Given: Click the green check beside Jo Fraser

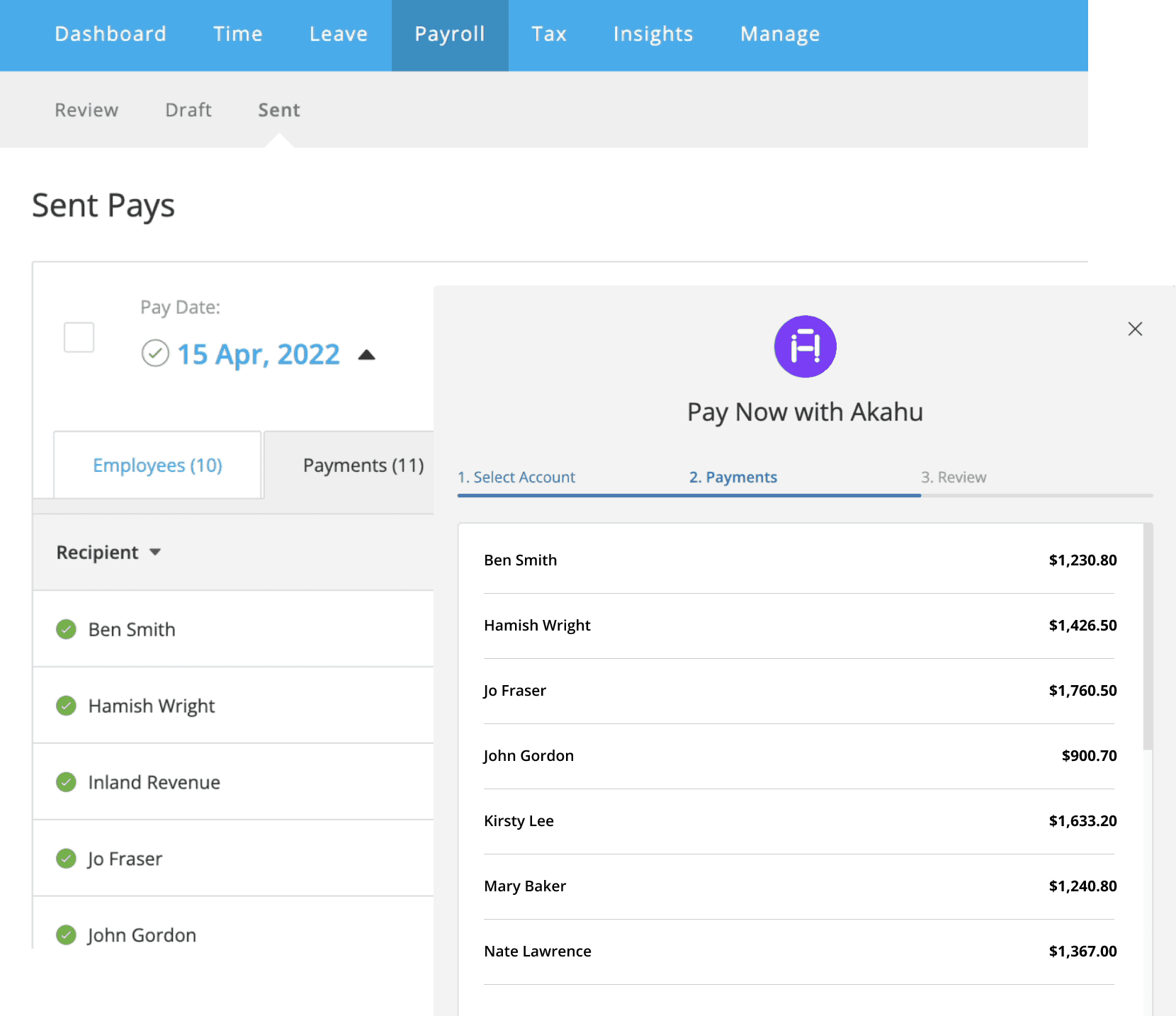Looking at the screenshot, I should click(x=65, y=859).
